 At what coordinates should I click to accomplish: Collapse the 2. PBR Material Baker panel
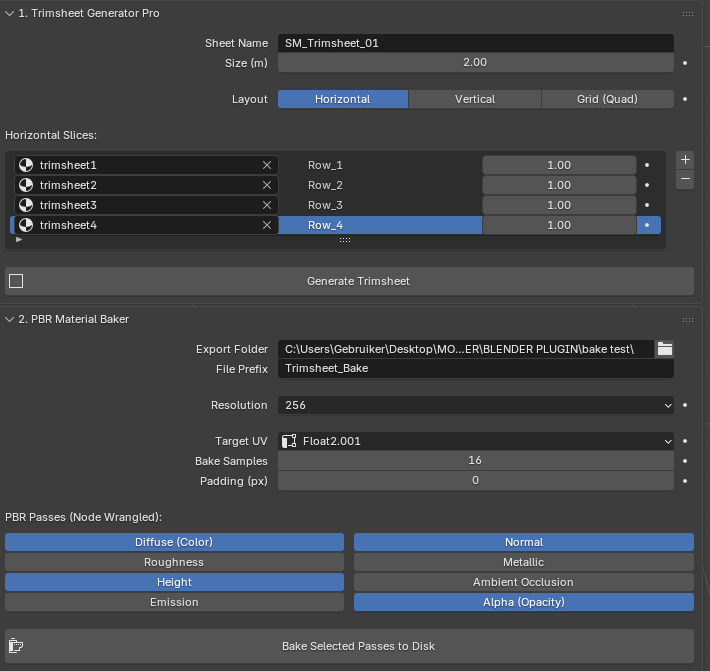(10, 320)
